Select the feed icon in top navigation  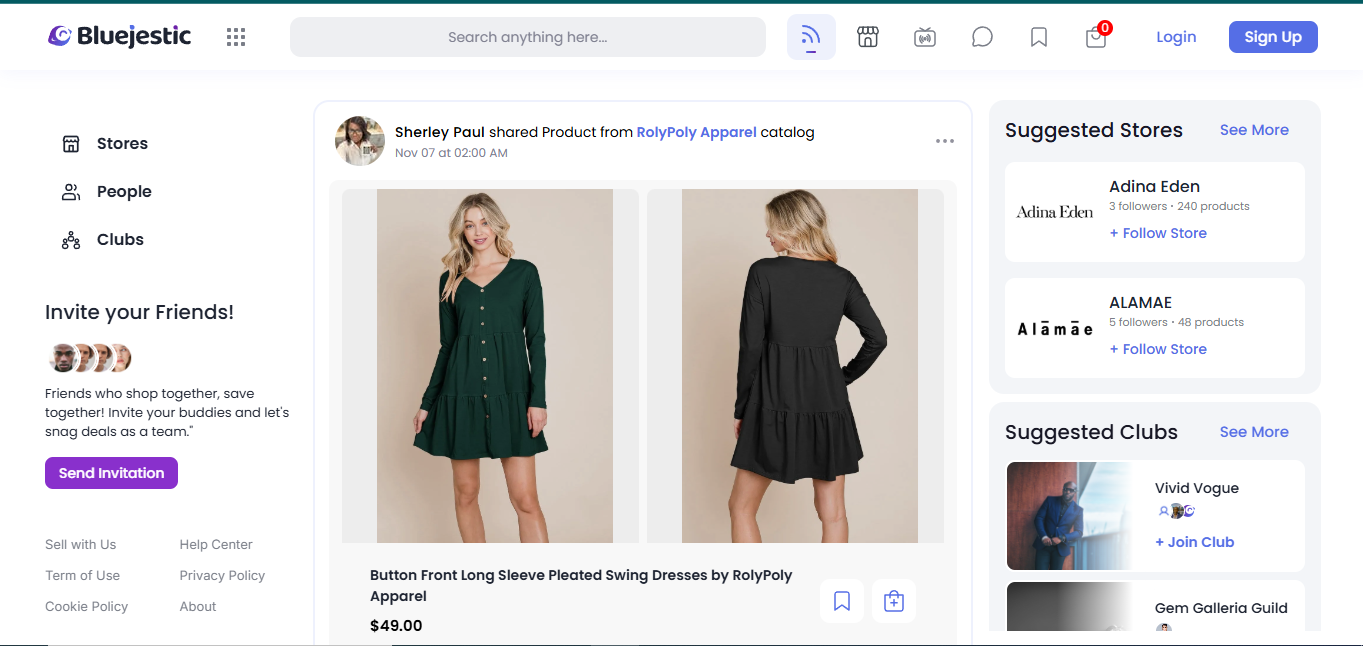coord(811,37)
